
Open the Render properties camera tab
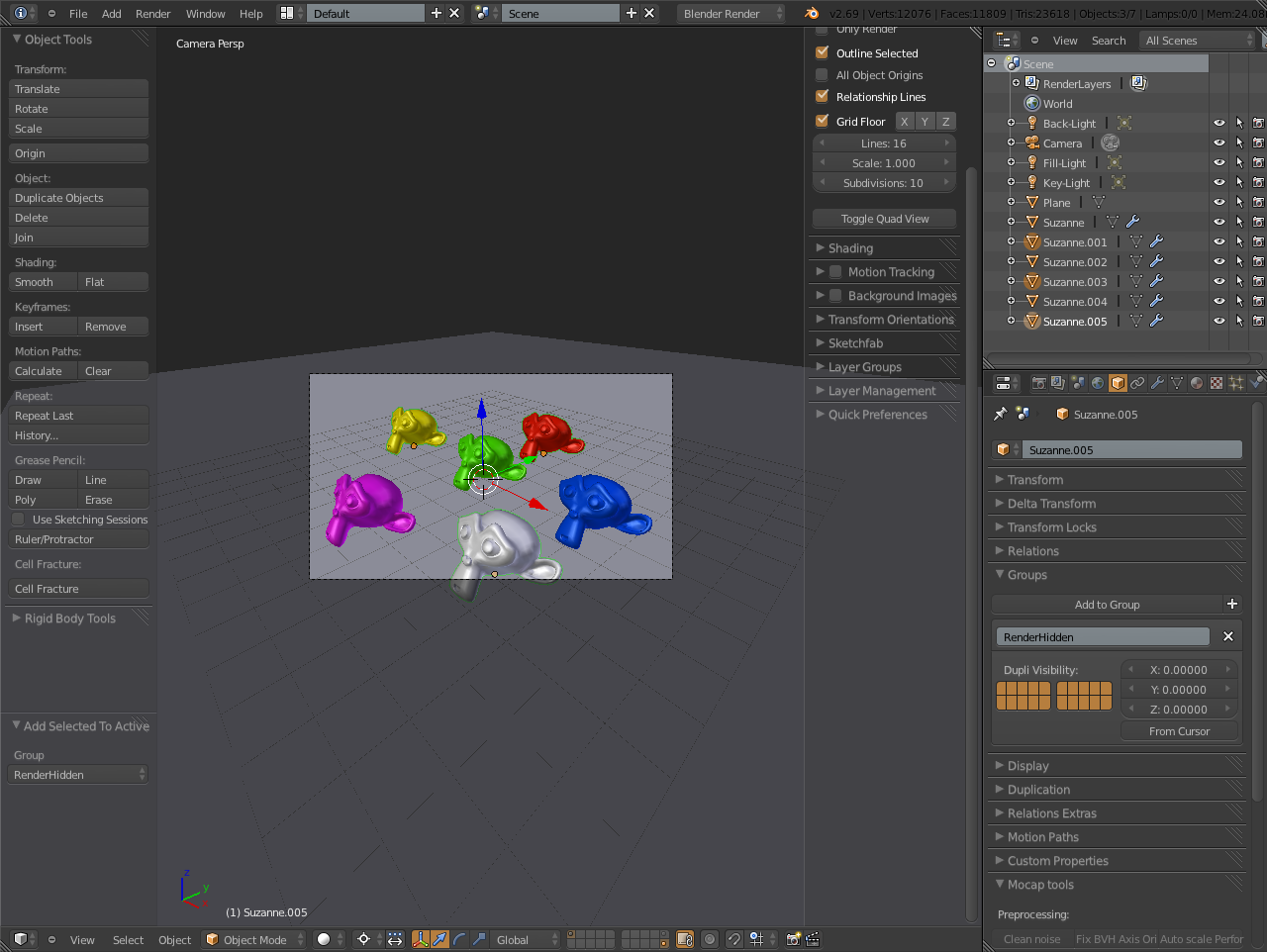[x=1038, y=383]
